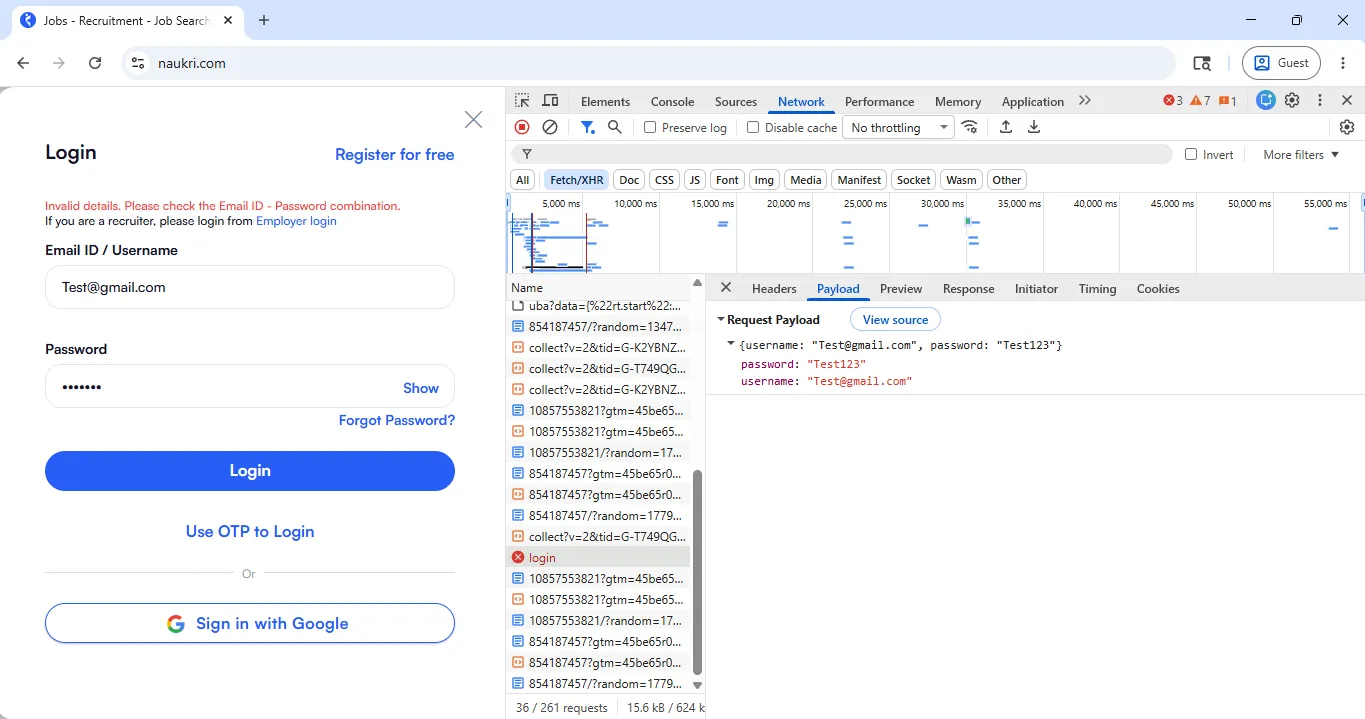The width and height of the screenshot is (1365, 719).
Task: Toggle the Doc request filter
Action: click(x=629, y=180)
